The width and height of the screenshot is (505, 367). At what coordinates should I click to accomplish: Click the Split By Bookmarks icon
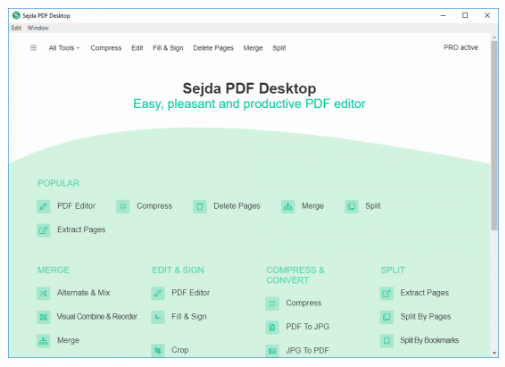pos(387,341)
